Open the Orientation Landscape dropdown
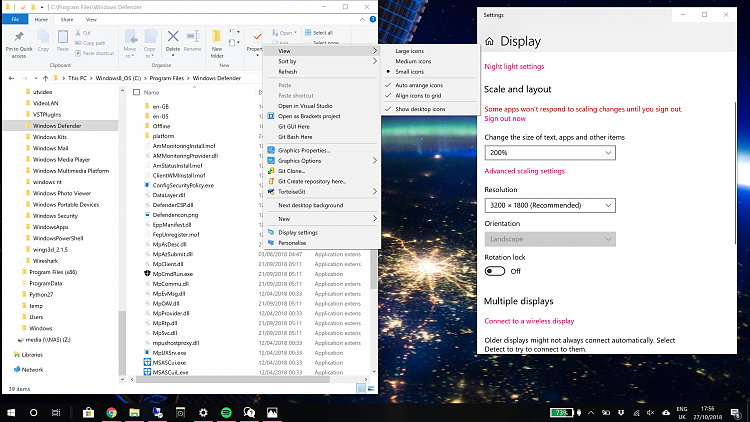The image size is (750, 422). (550, 239)
